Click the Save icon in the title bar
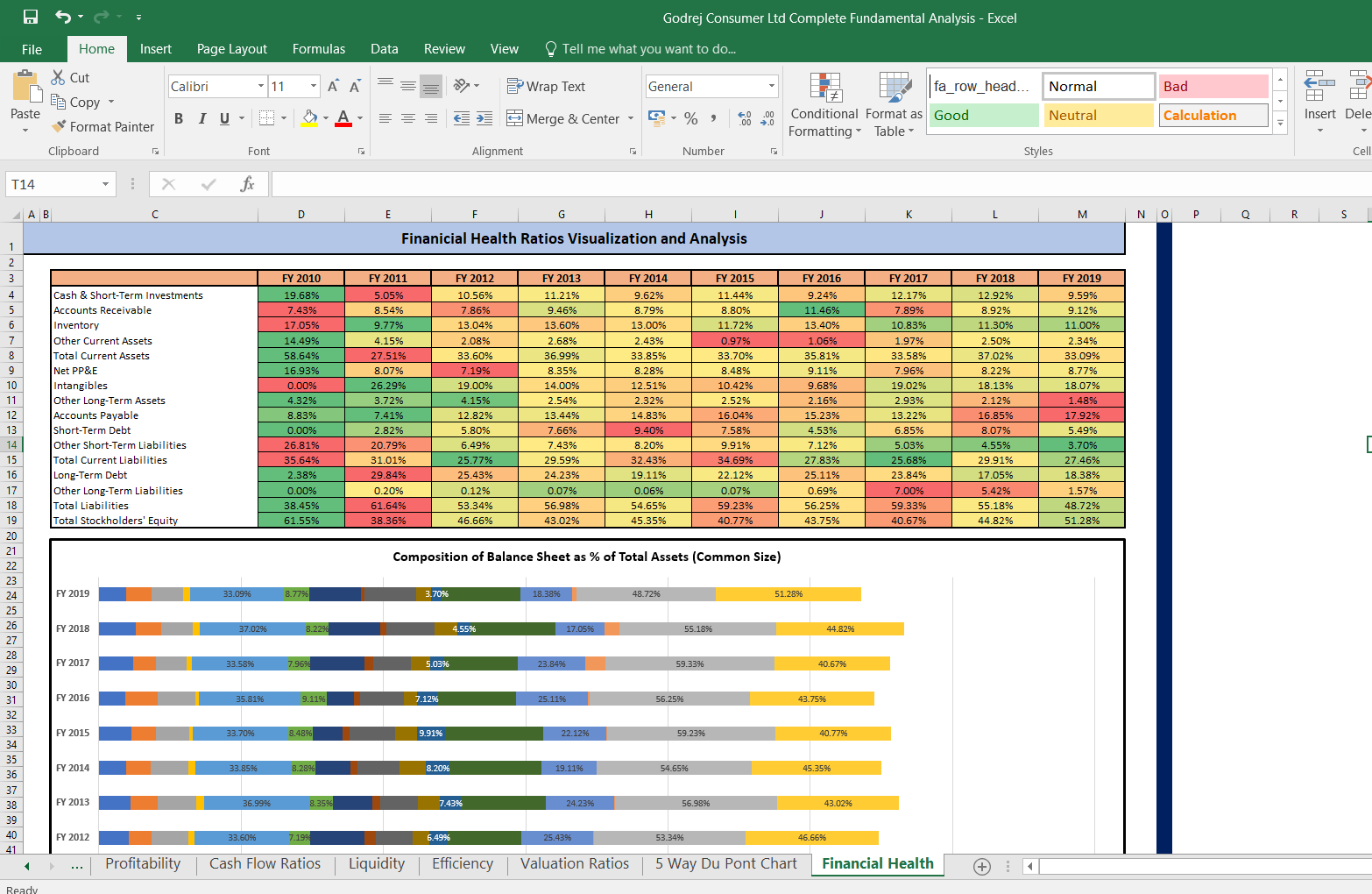The width and height of the screenshot is (1372, 894). pyautogui.click(x=31, y=17)
